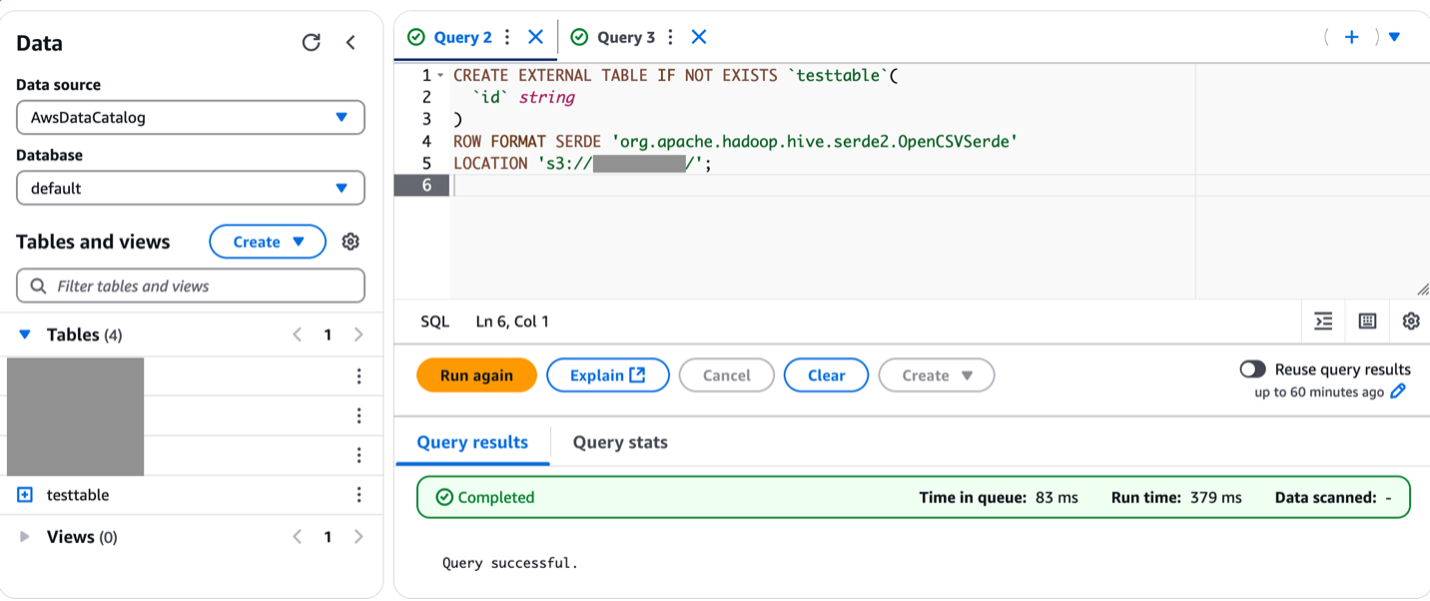Click the Filter tables and views field
Image resolution: width=1430 pixels, height=601 pixels.
pos(190,286)
